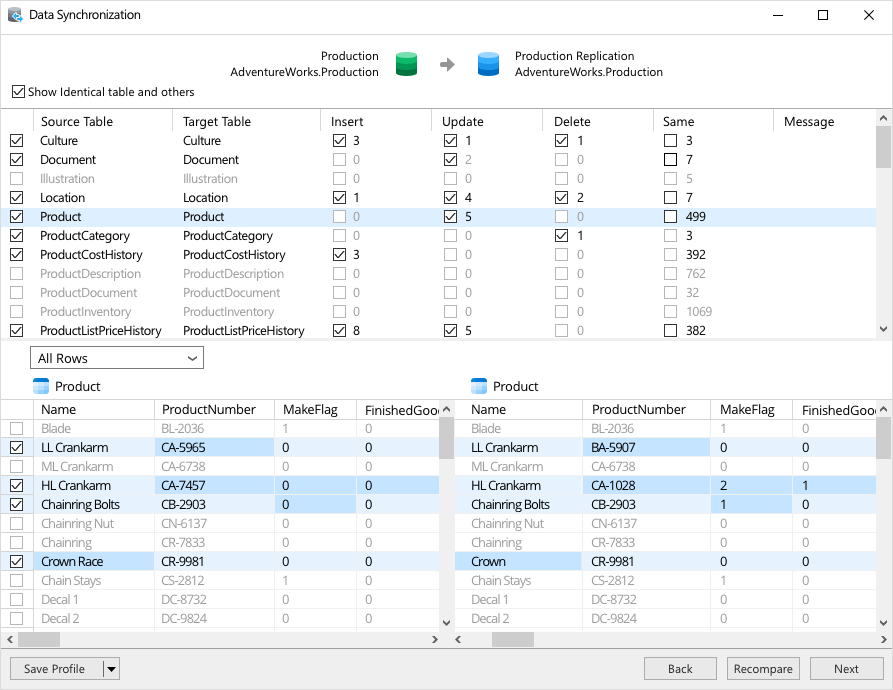Click the blue Production Replication database icon
This screenshot has width=893, height=690.
coord(488,64)
